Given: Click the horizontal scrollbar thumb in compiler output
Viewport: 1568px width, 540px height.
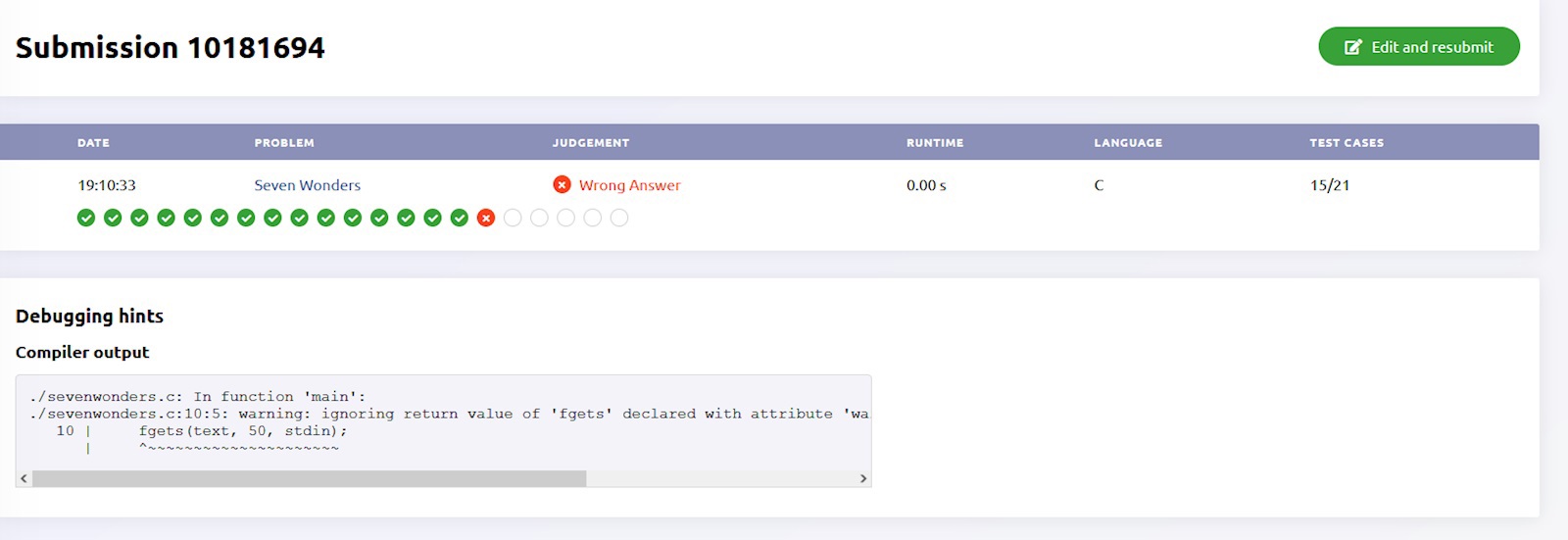Looking at the screenshot, I should coord(309,478).
